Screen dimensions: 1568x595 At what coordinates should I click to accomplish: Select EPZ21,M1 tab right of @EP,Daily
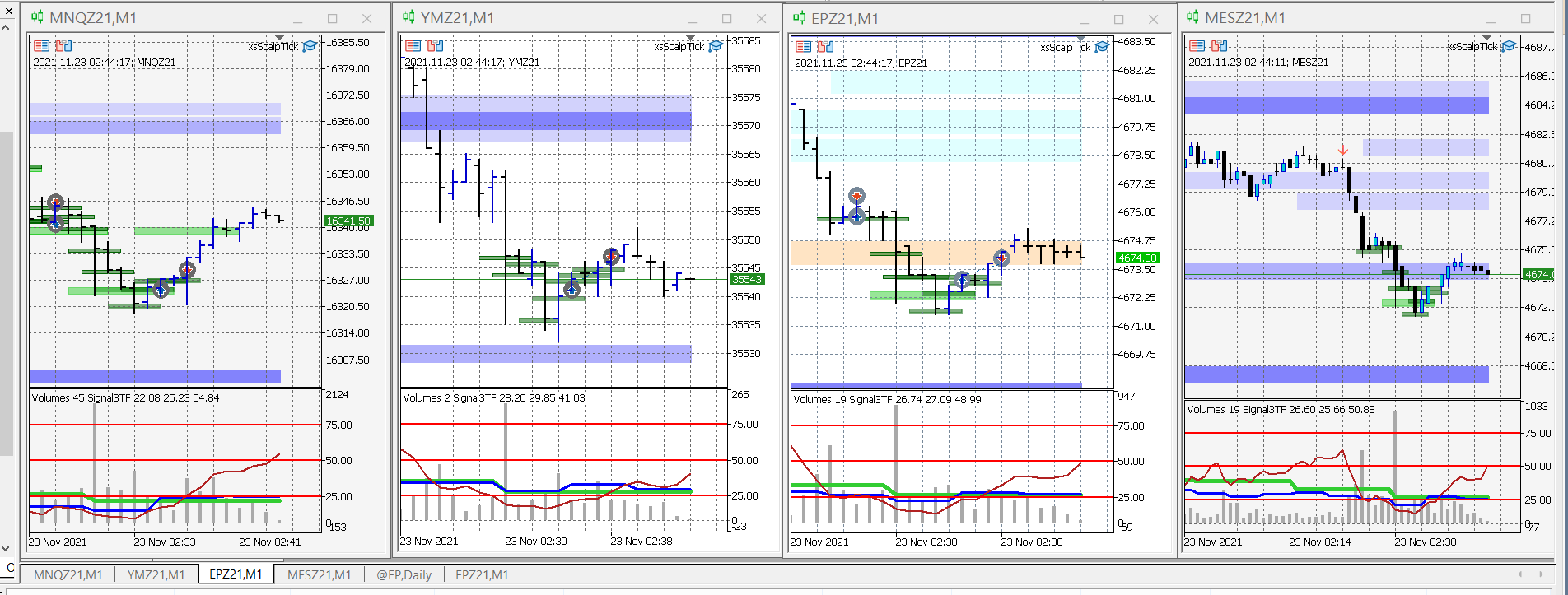(482, 574)
